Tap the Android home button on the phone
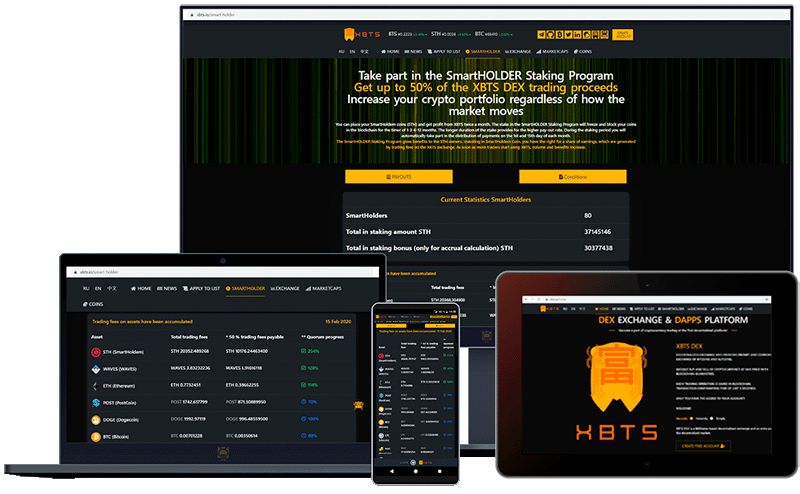The height and width of the screenshot is (494, 800). (415, 472)
